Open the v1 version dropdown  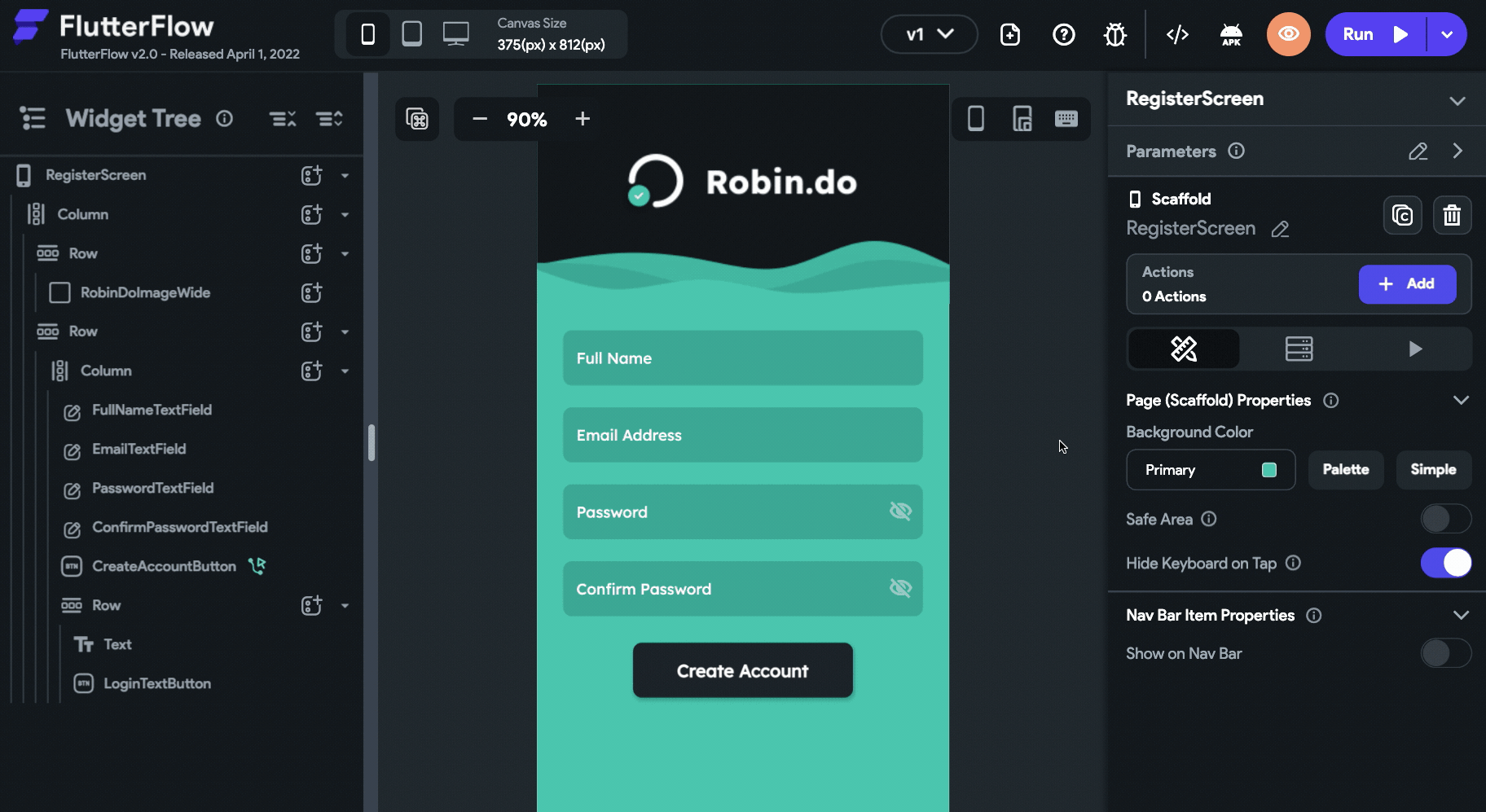[929, 34]
